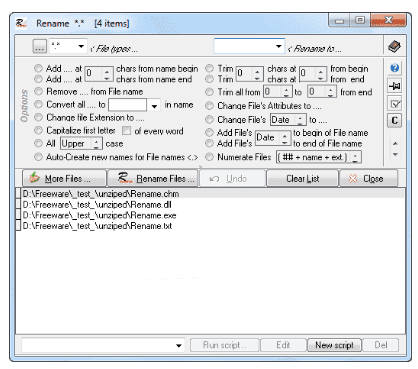
Task: Click the 'Clear List' button
Action: (x=302, y=179)
